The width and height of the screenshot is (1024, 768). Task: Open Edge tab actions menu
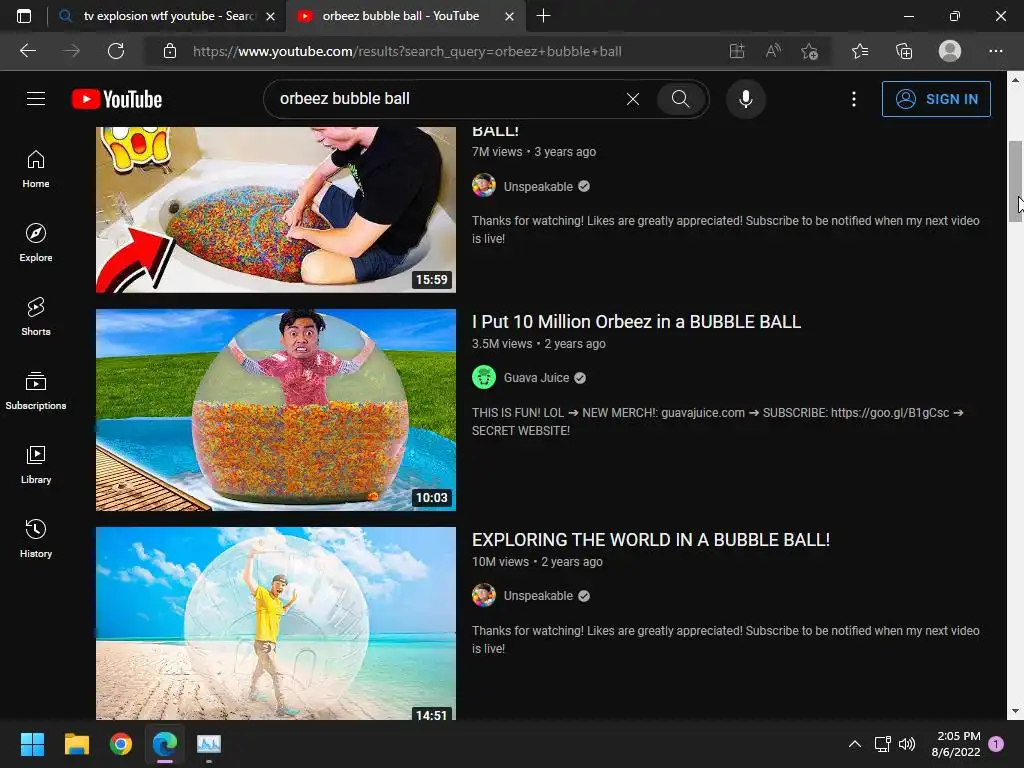pos(24,16)
